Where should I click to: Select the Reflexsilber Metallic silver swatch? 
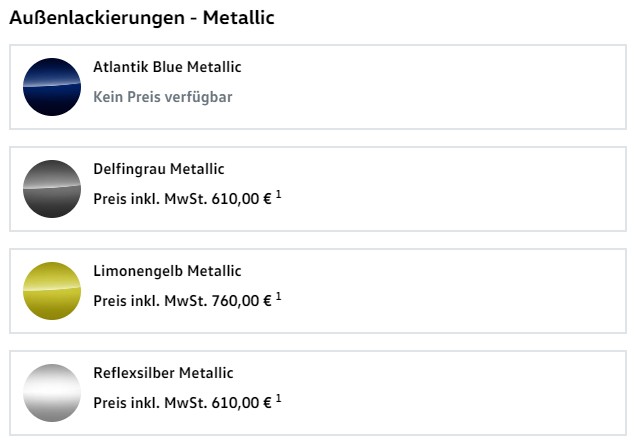51,393
